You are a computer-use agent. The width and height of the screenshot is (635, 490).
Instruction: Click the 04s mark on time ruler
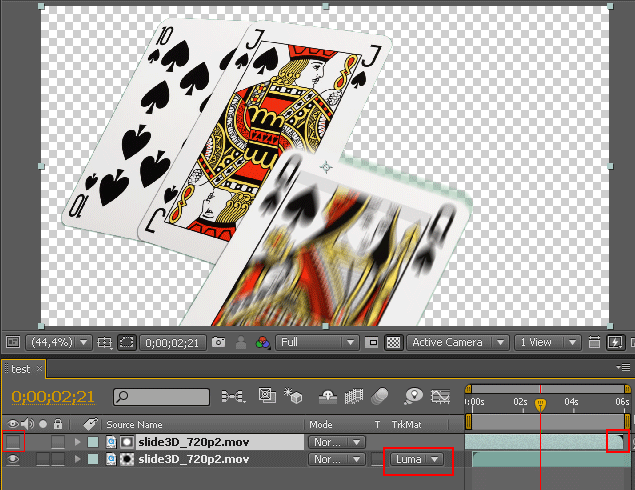pos(571,402)
